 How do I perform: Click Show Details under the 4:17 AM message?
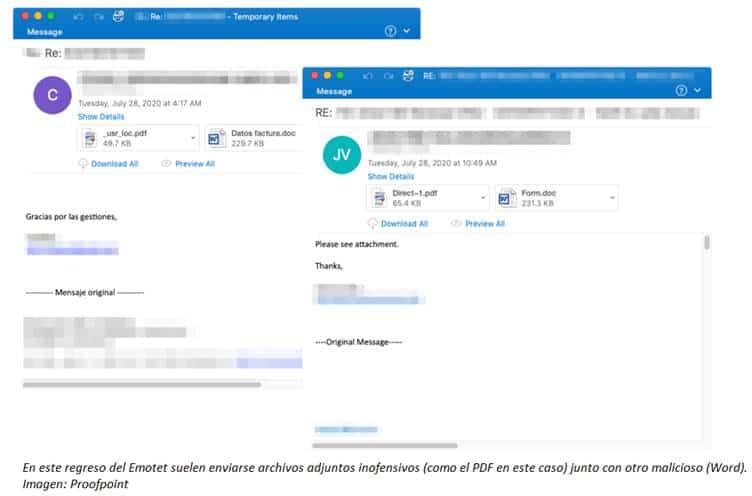(101, 117)
